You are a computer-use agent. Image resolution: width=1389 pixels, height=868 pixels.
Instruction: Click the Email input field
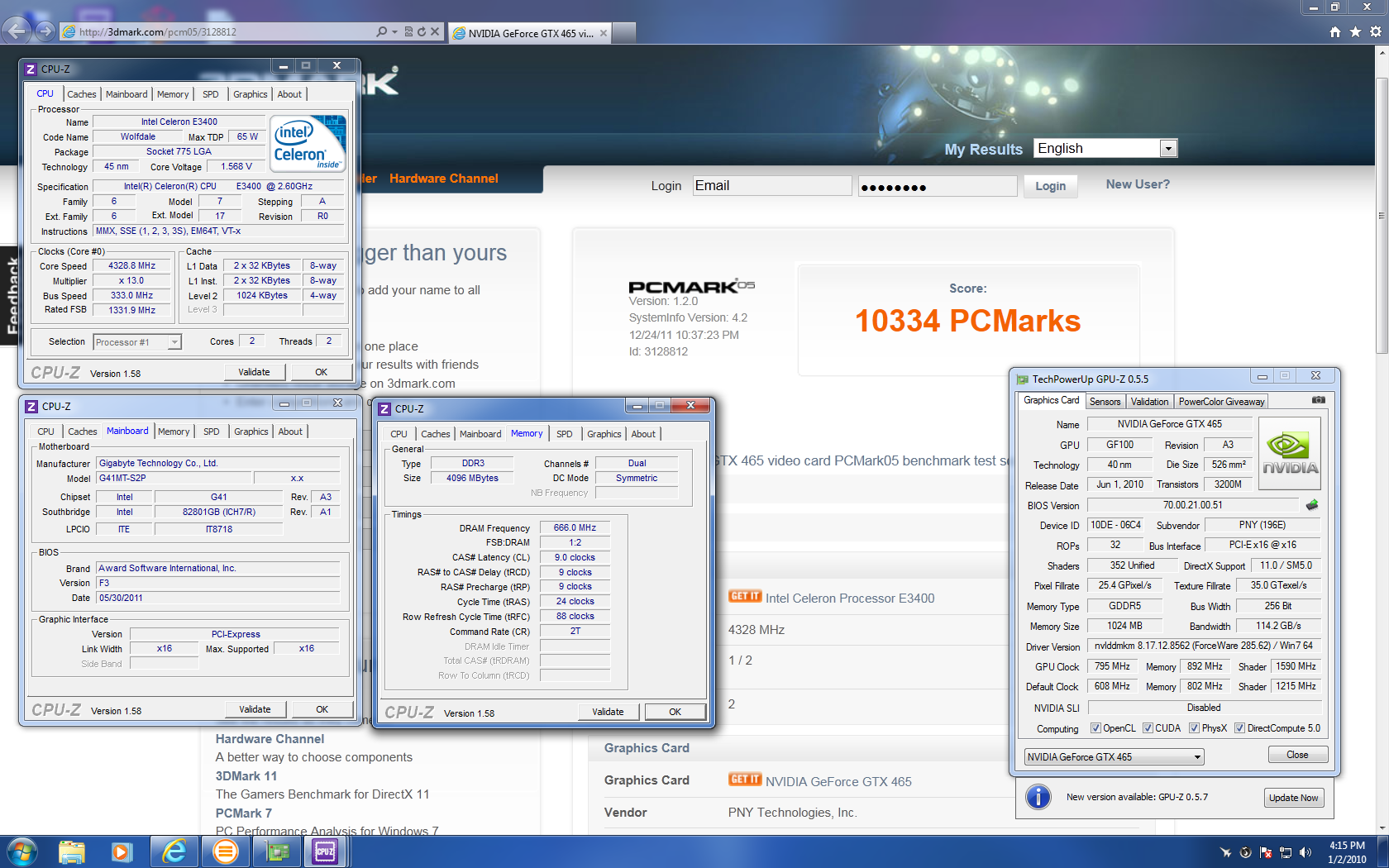[x=771, y=186]
